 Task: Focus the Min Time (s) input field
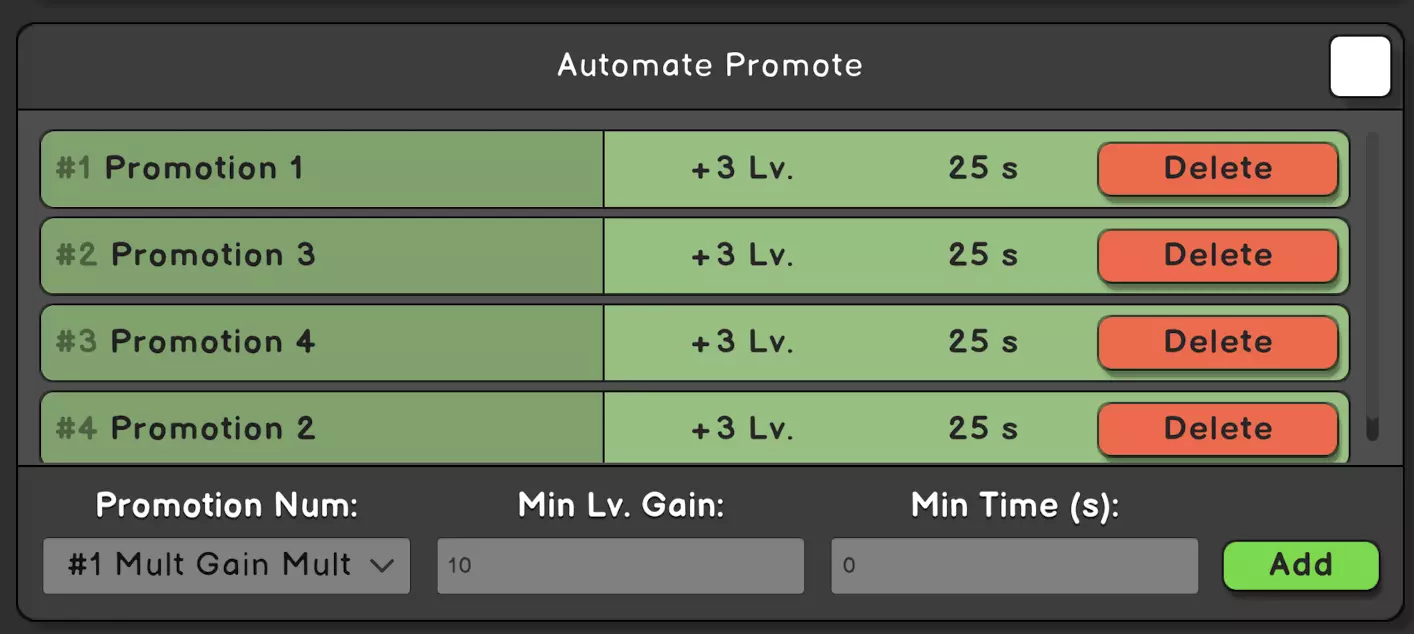(1014, 566)
